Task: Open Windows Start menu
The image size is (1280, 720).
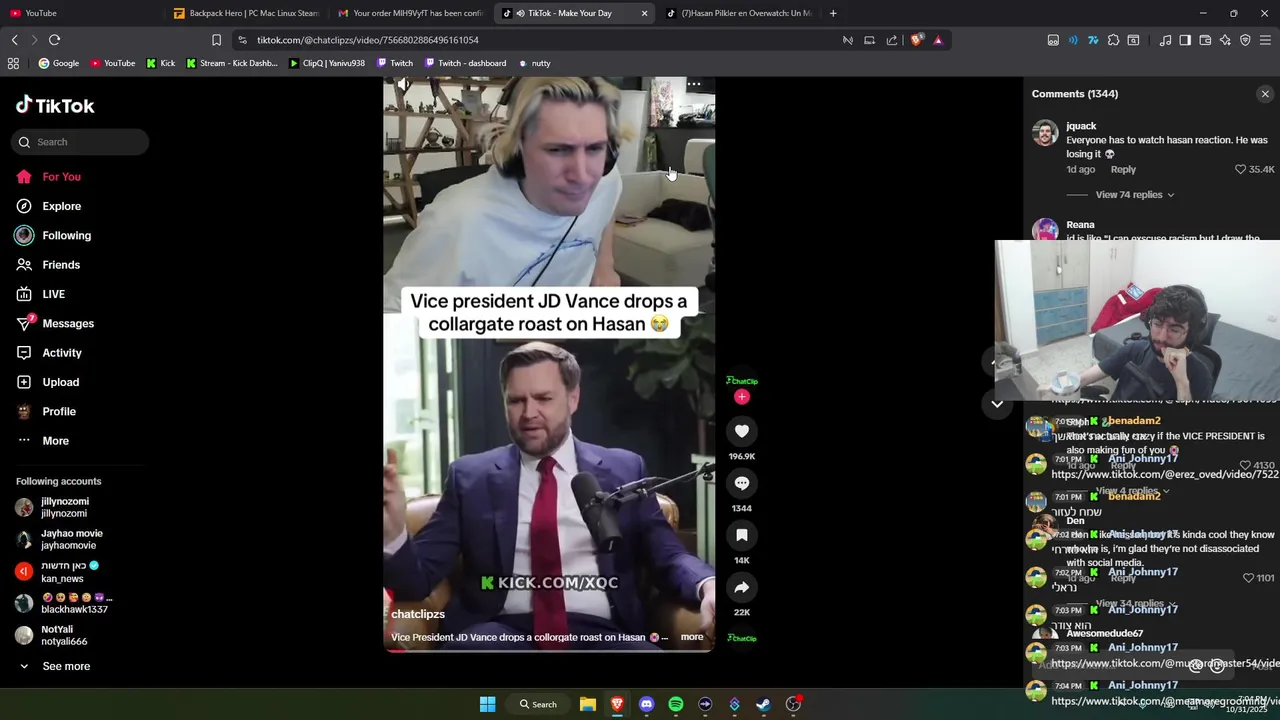Action: (487, 704)
